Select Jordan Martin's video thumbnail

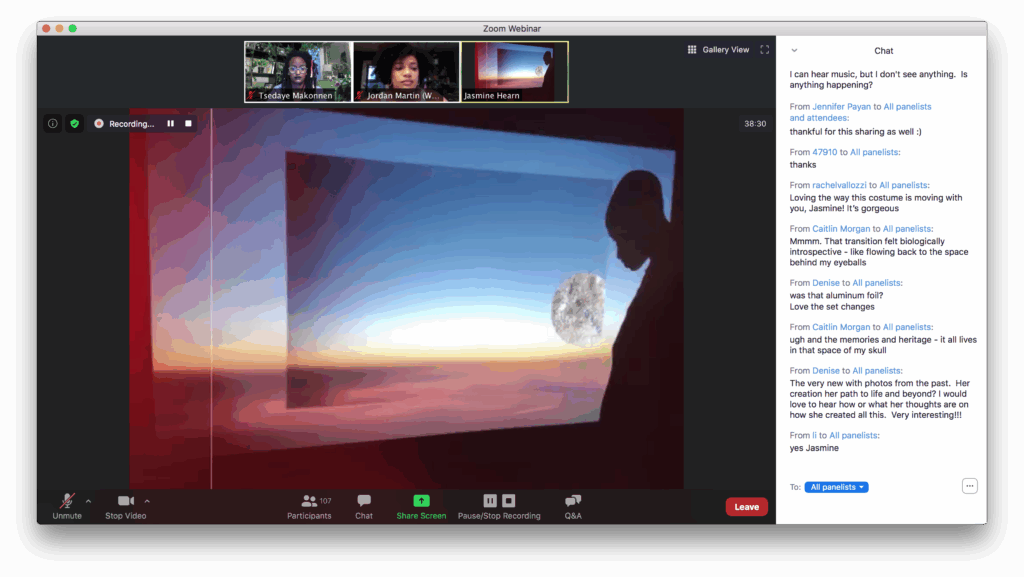tap(406, 71)
